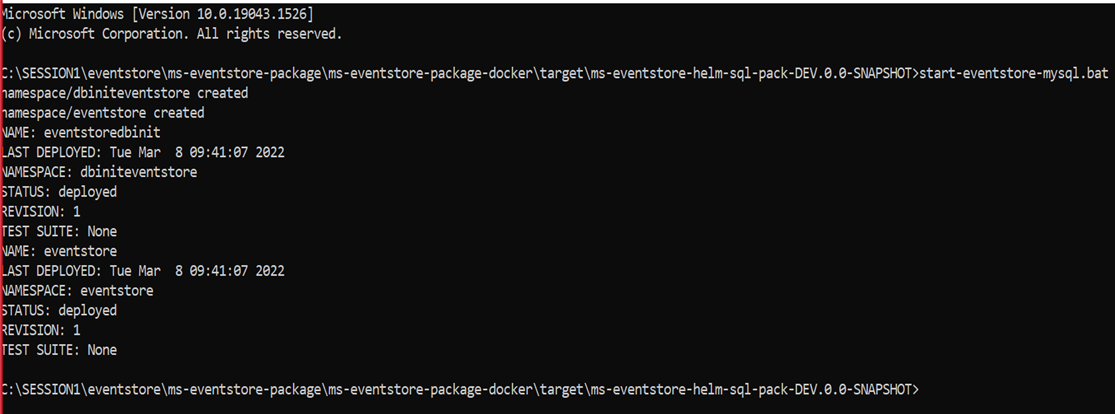This screenshot has height=414, width=1115.
Task: Click the 'NAMESPACE: dbiniteventstore' line
Action: click(99, 172)
